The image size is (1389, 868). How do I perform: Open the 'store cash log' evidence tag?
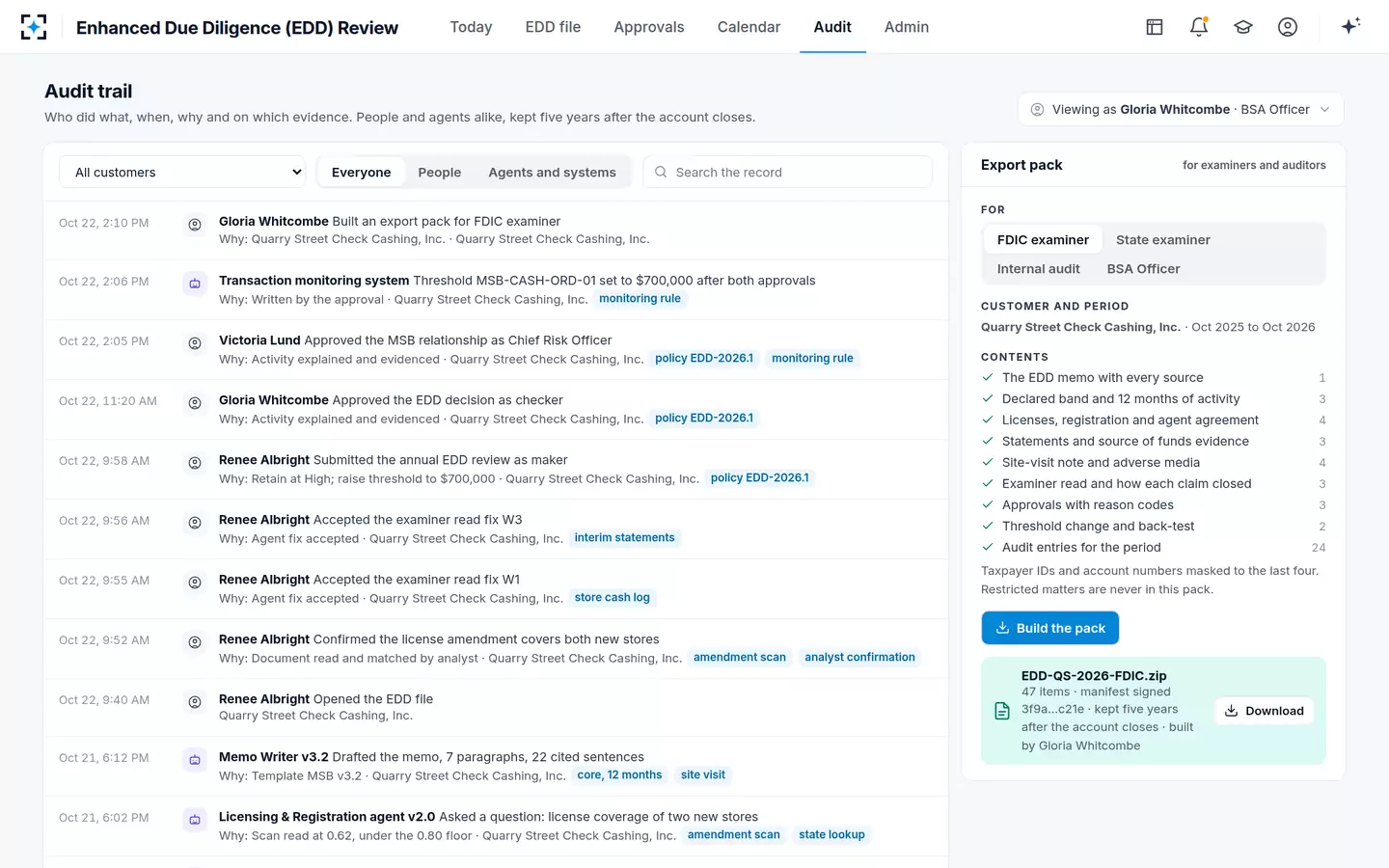(x=613, y=598)
